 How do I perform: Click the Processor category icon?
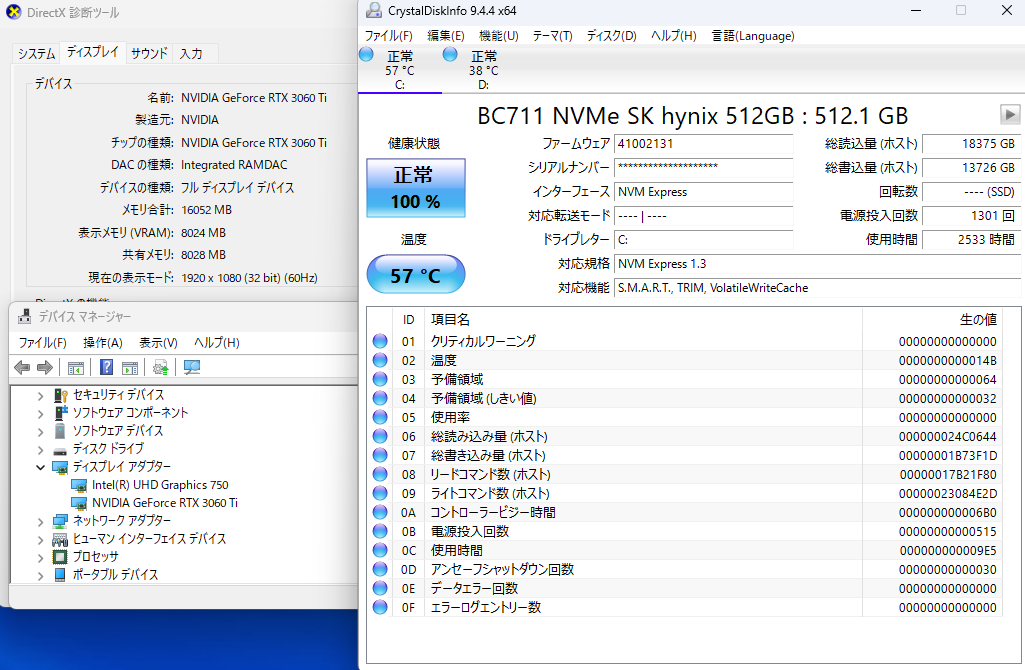point(60,557)
